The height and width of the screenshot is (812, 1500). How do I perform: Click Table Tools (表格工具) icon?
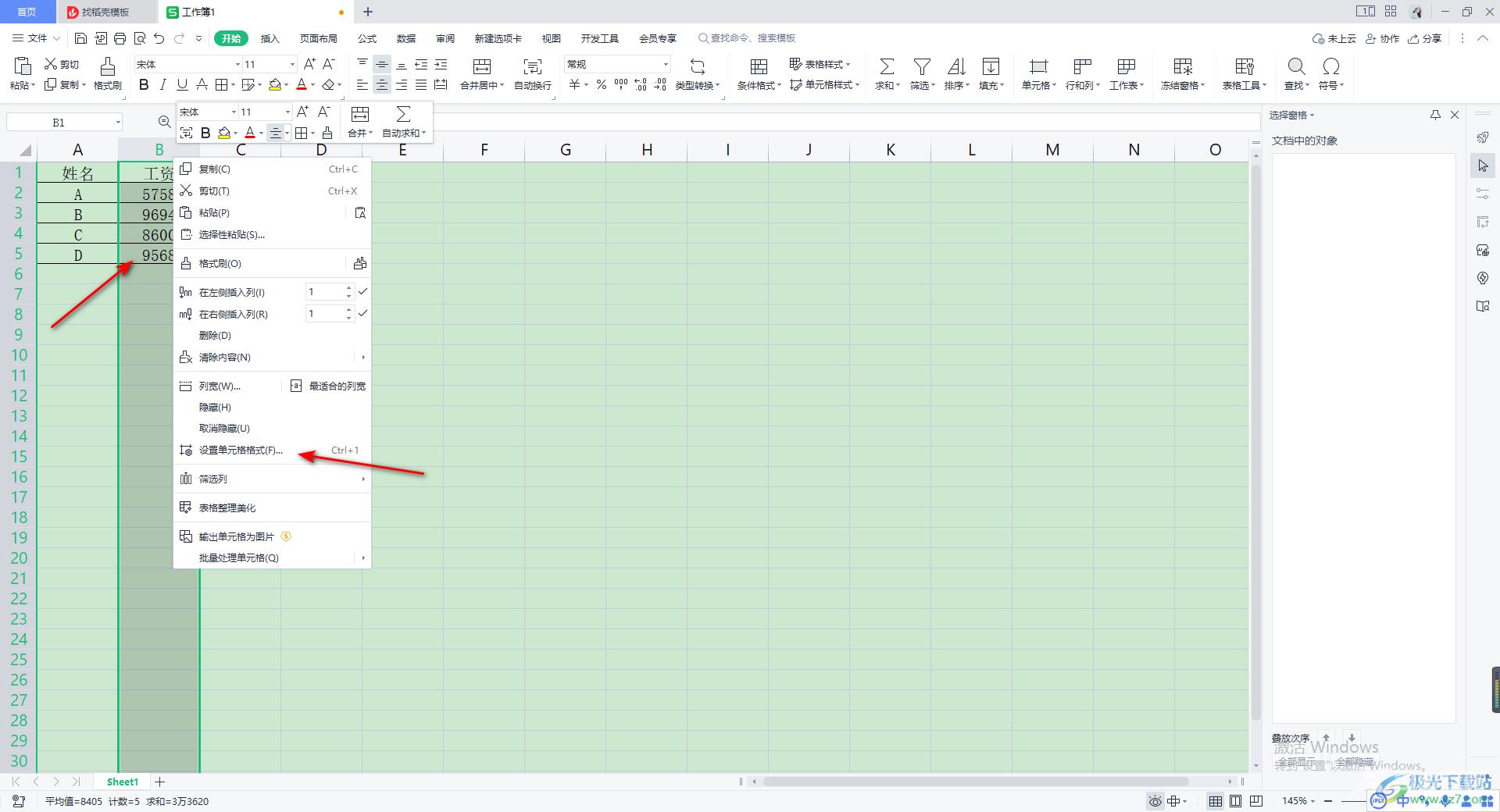pos(1245,66)
